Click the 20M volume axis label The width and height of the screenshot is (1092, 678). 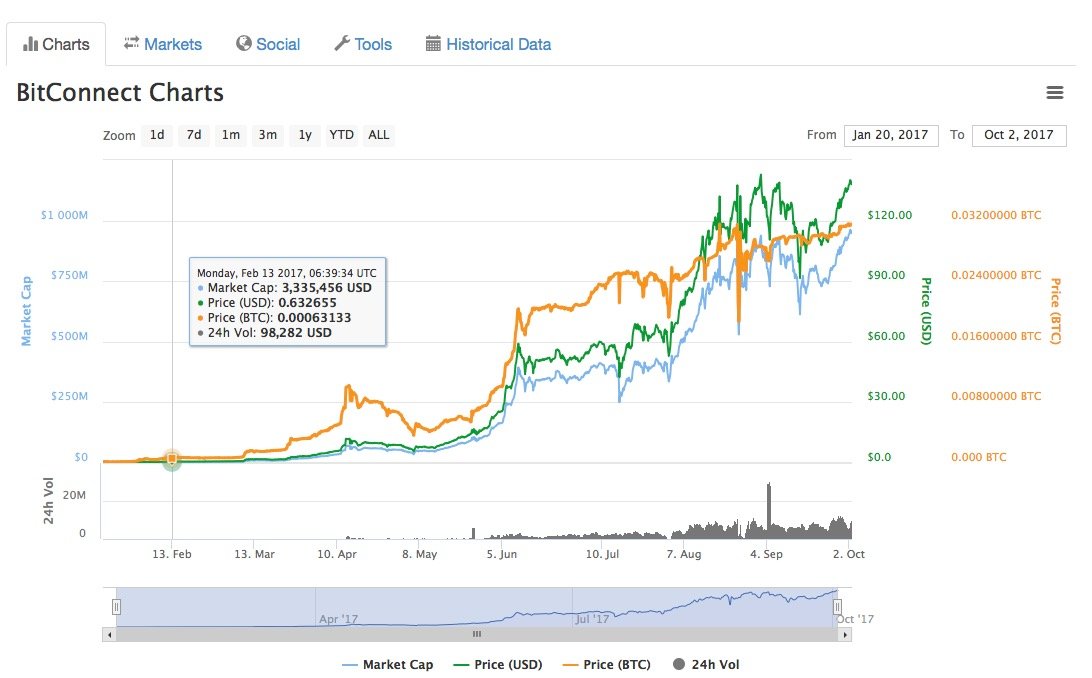coord(74,495)
